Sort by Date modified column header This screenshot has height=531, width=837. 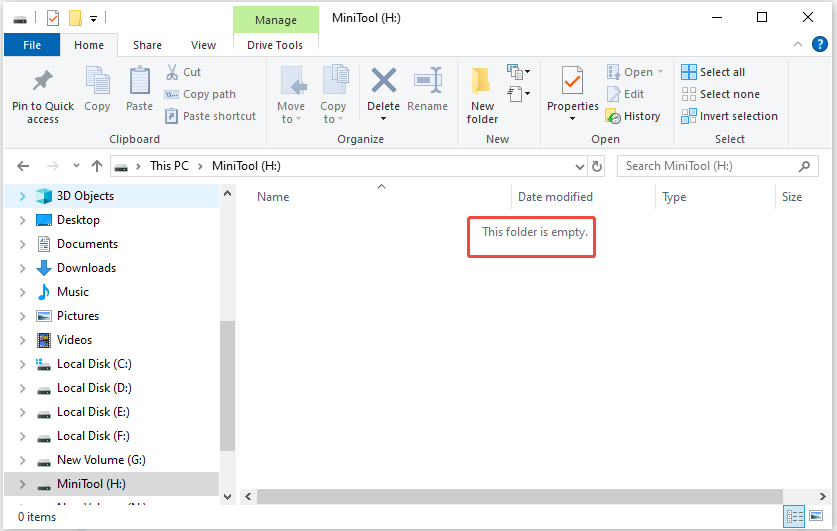pos(555,197)
